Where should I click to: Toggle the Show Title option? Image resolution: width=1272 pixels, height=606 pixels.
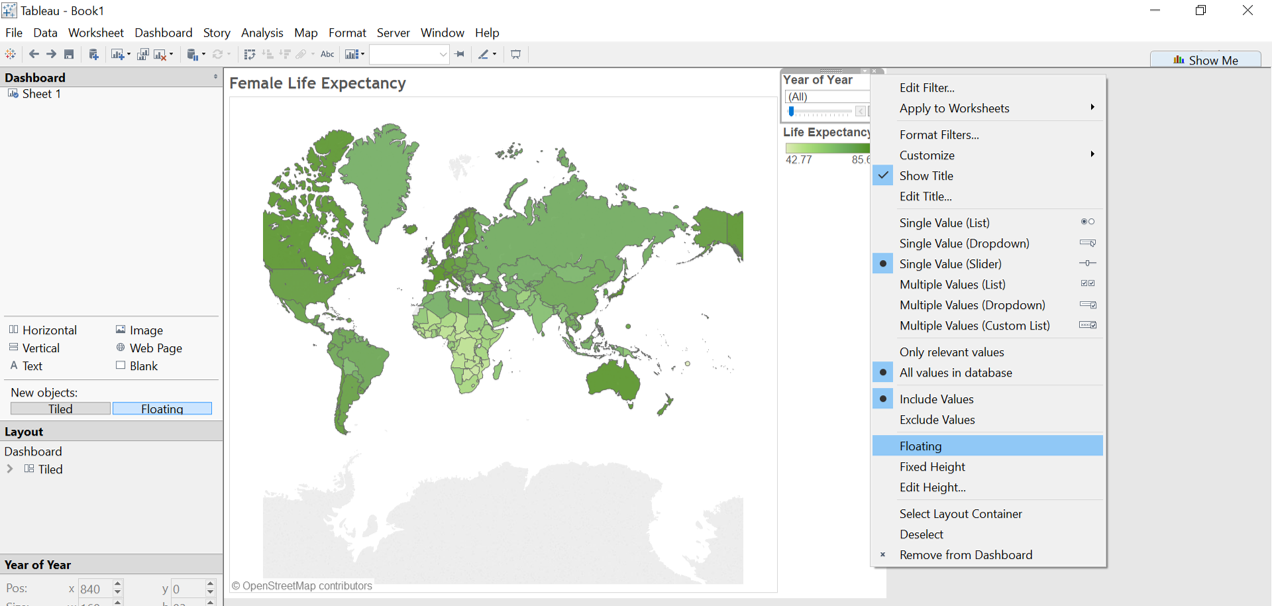926,176
